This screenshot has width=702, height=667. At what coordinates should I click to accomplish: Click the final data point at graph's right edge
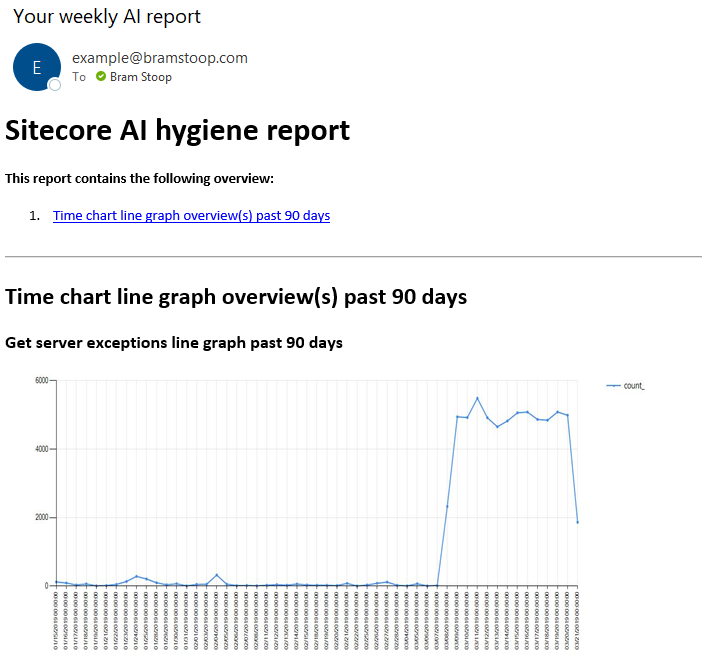click(578, 522)
